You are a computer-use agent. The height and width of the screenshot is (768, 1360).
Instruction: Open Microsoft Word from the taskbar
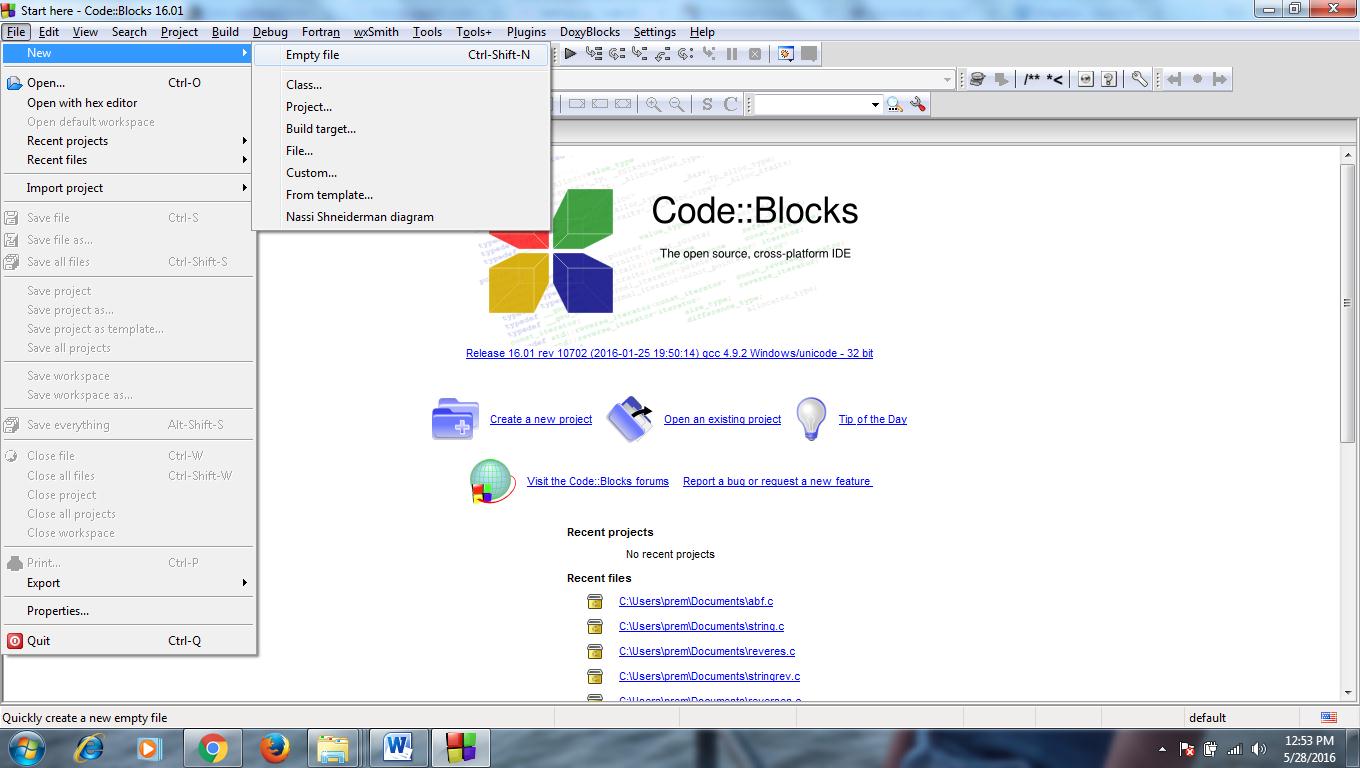click(x=397, y=748)
